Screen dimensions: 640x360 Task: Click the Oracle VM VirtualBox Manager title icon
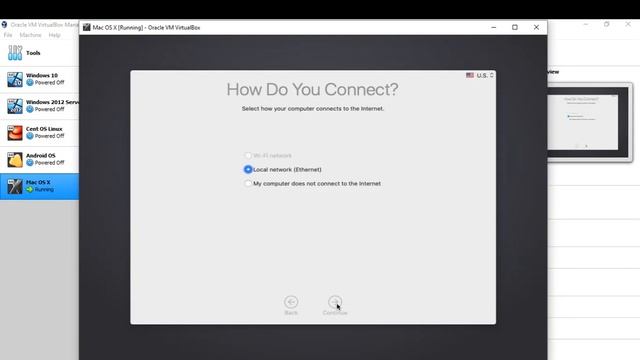point(4,24)
